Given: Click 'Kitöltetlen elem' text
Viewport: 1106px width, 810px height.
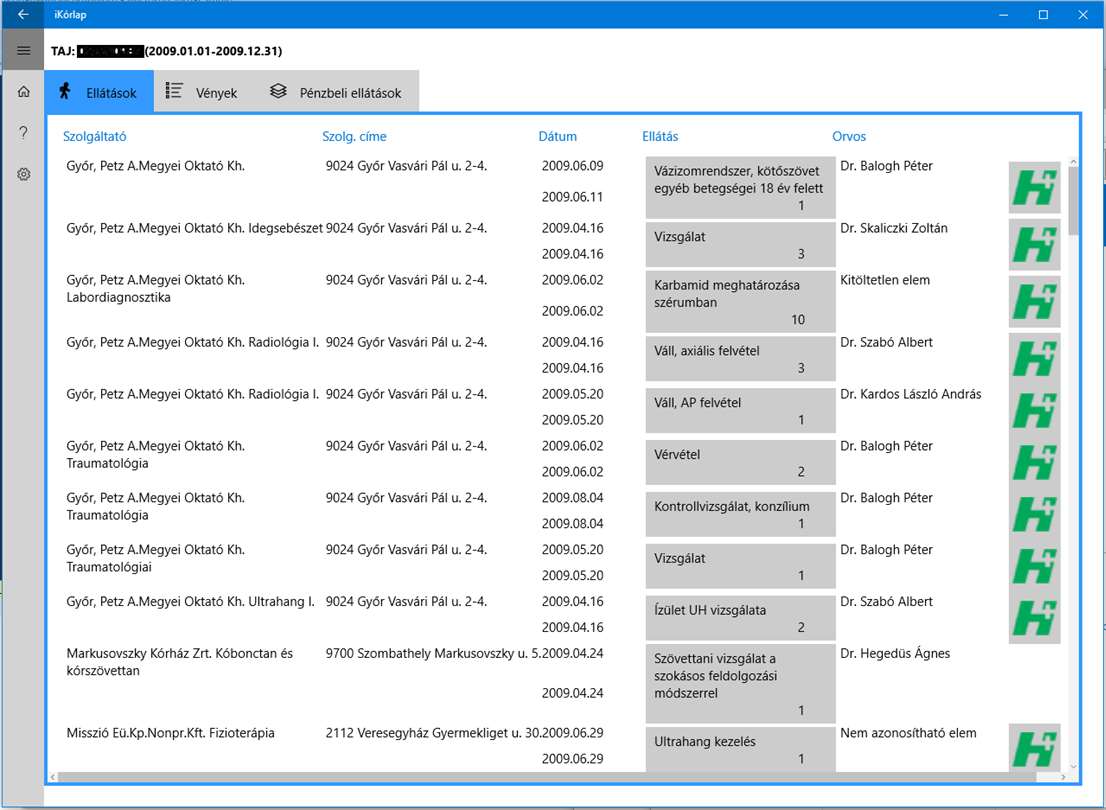Looking at the screenshot, I should (885, 280).
